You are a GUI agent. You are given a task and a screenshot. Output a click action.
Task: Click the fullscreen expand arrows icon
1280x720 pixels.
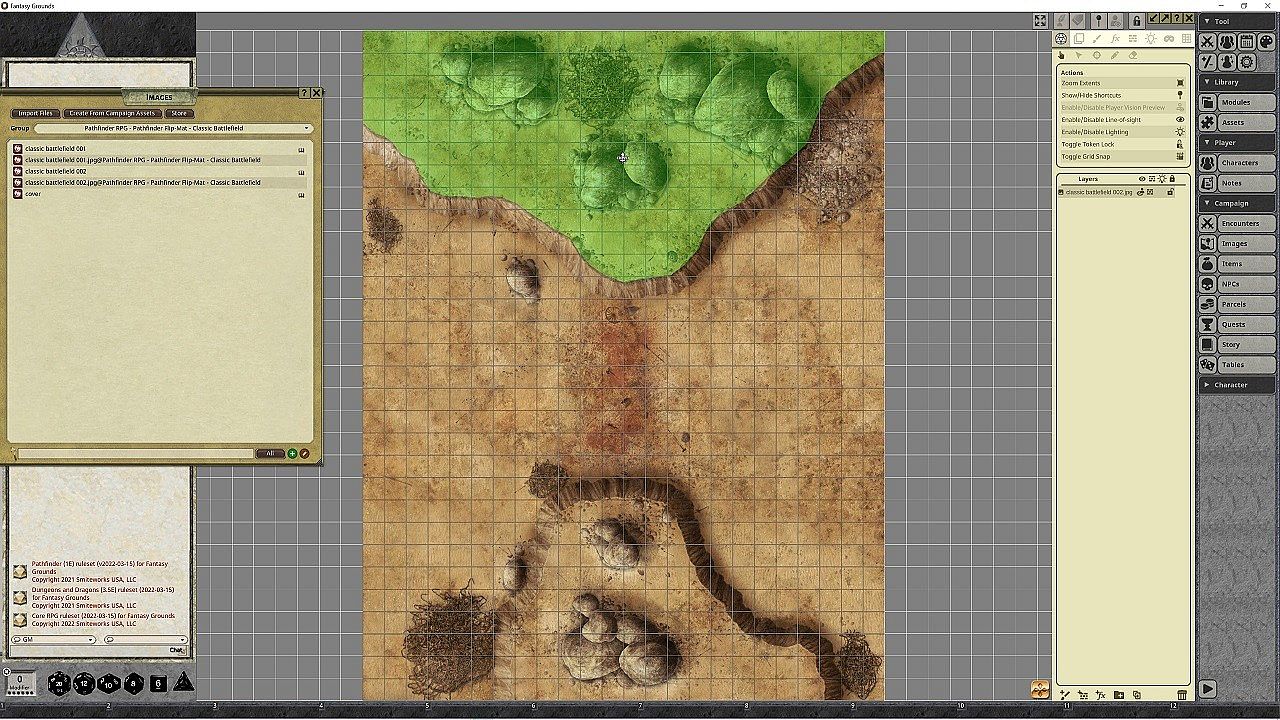[1040, 21]
